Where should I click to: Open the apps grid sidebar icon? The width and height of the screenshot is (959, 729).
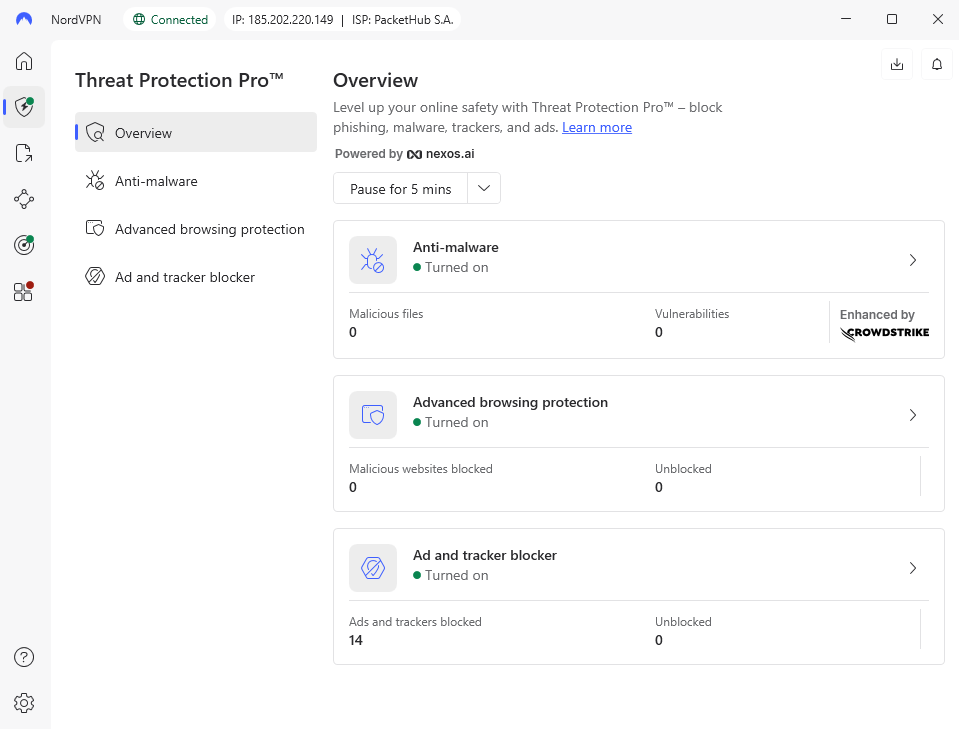[x=23, y=292]
